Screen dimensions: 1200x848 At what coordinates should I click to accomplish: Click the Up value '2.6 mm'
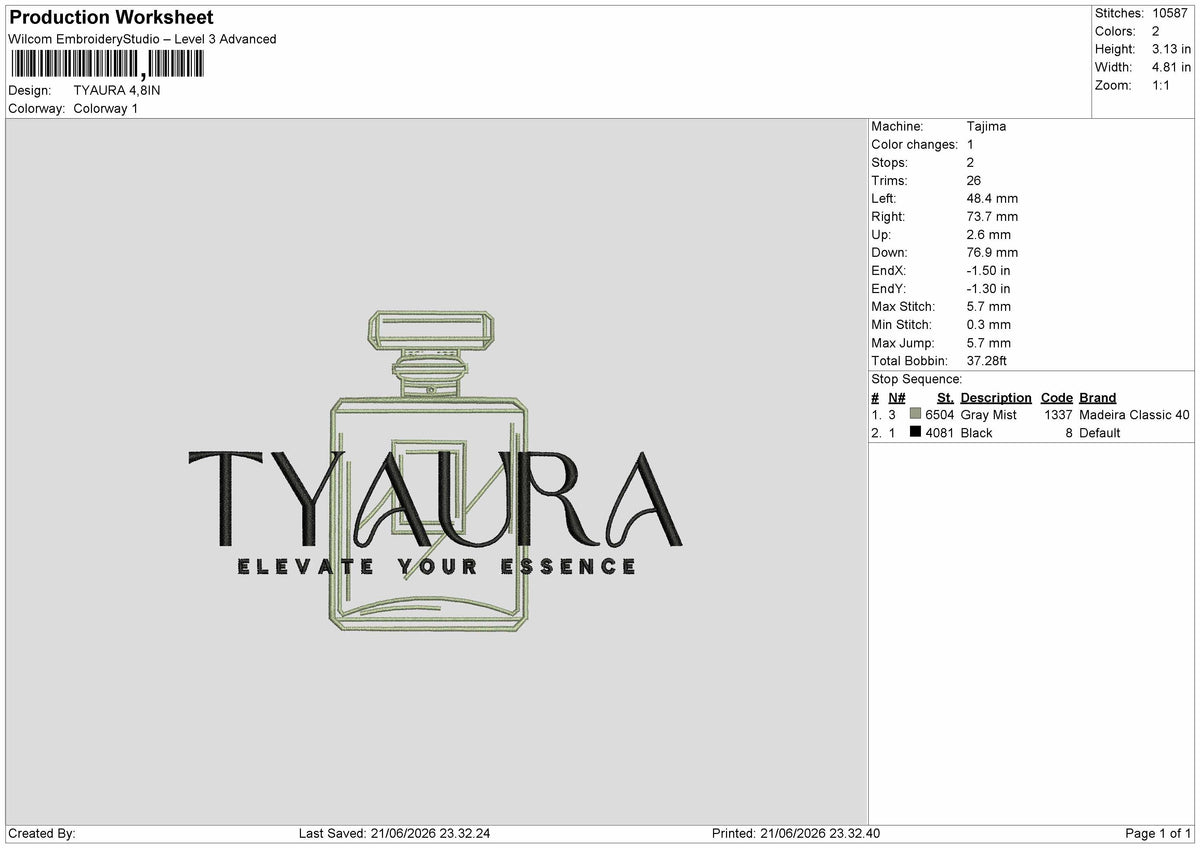tap(989, 234)
